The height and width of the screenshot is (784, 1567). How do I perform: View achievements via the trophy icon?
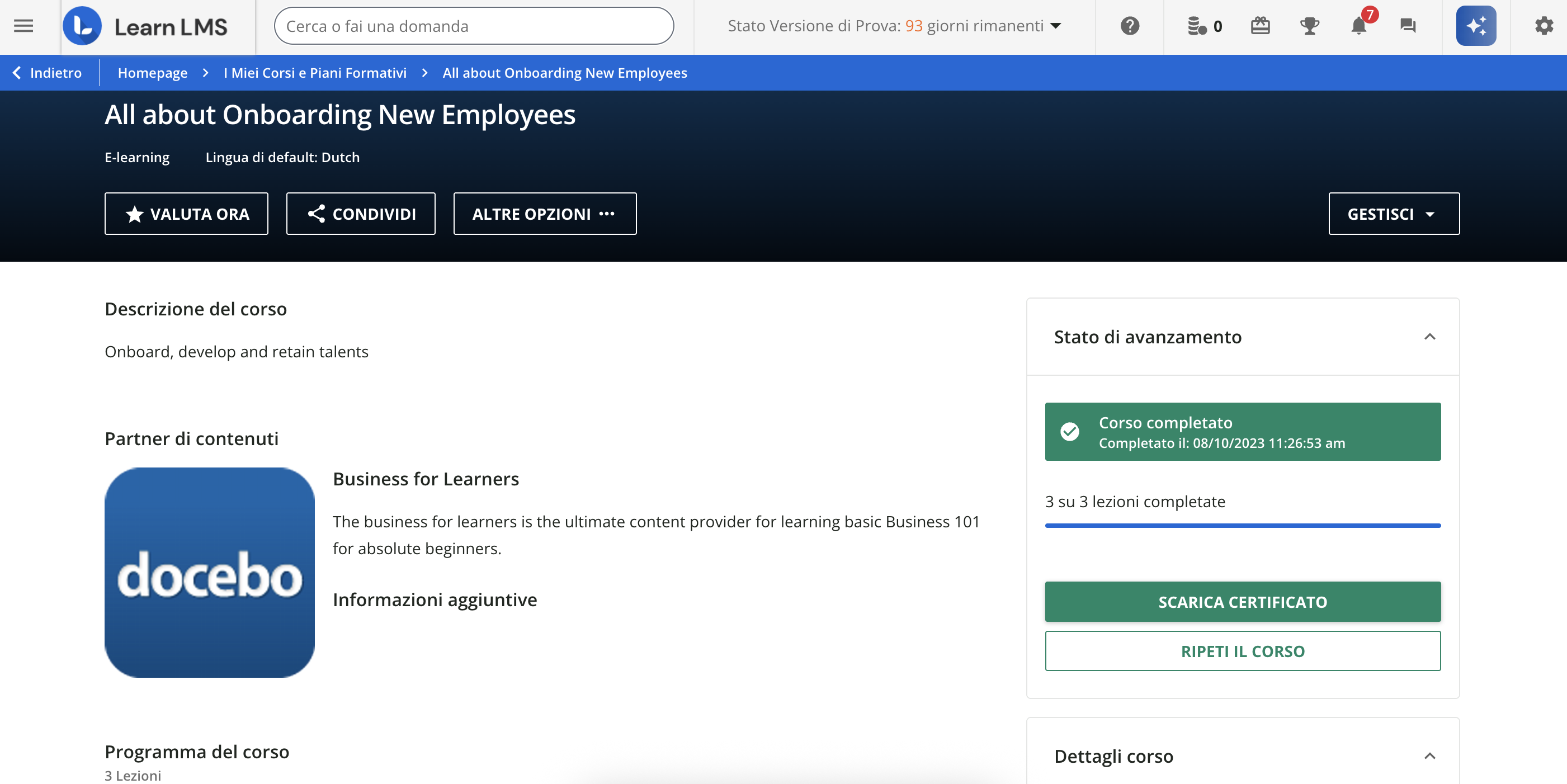1310,26
